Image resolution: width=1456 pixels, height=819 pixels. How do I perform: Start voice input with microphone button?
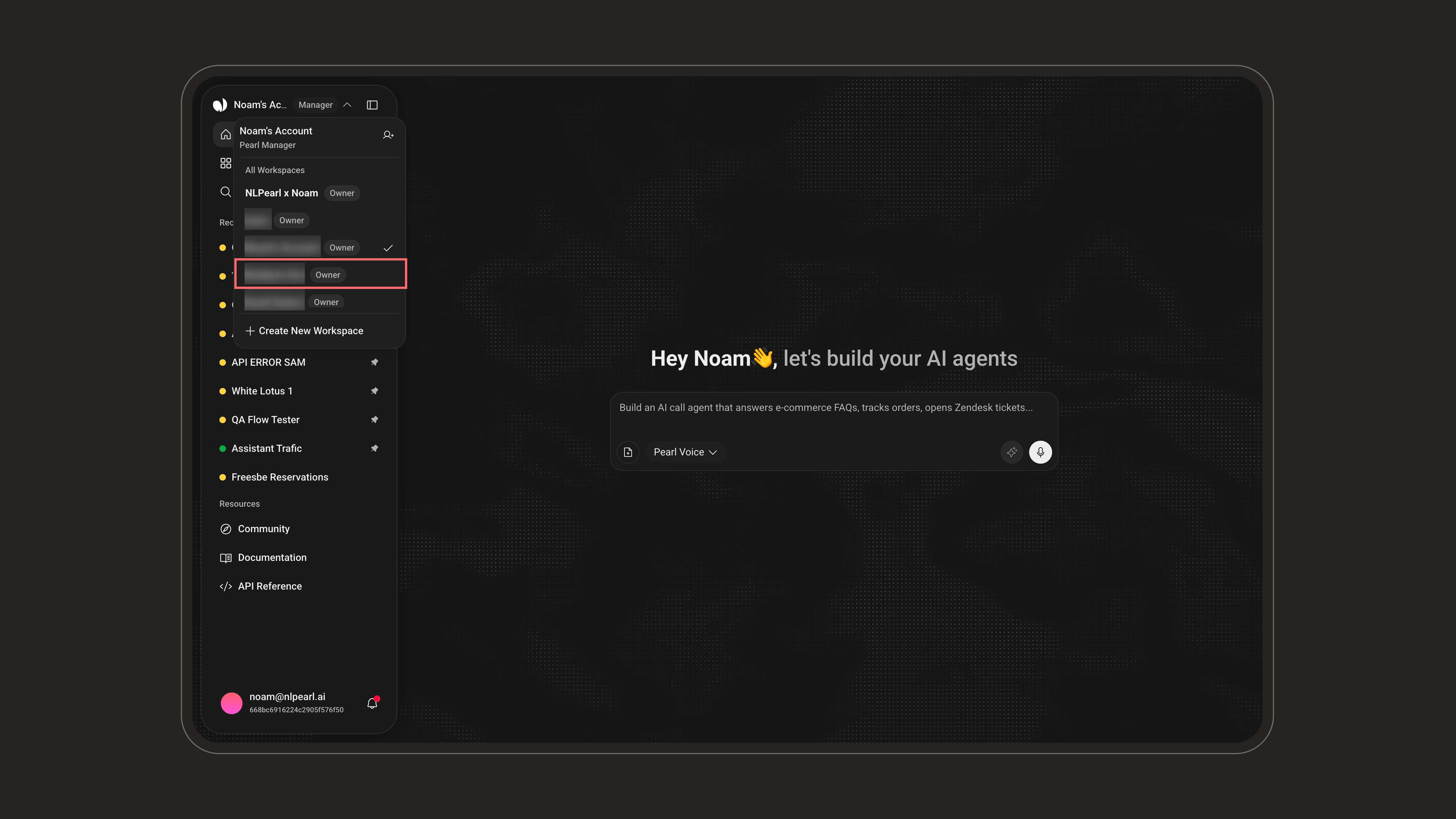point(1041,452)
